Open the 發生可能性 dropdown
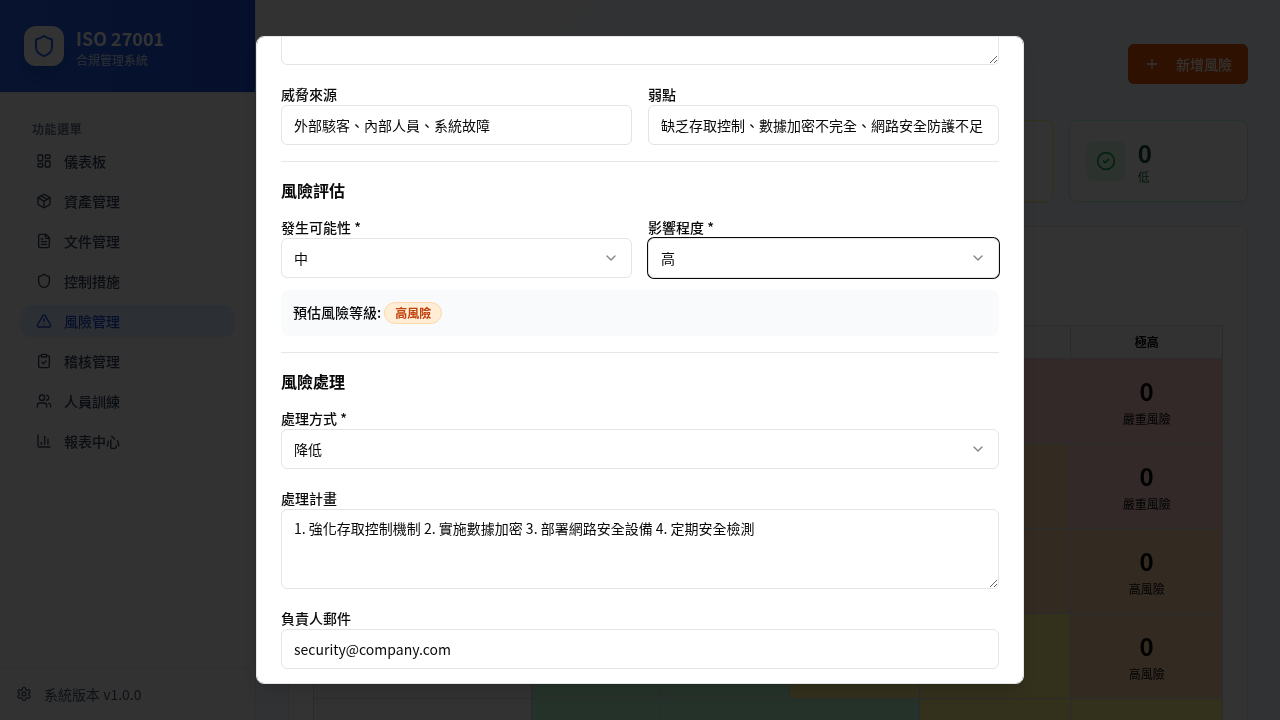 pyautogui.click(x=456, y=258)
